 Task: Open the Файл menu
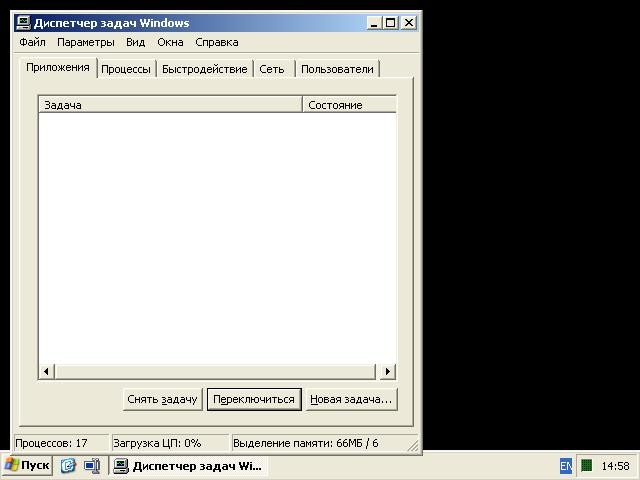coord(32,42)
